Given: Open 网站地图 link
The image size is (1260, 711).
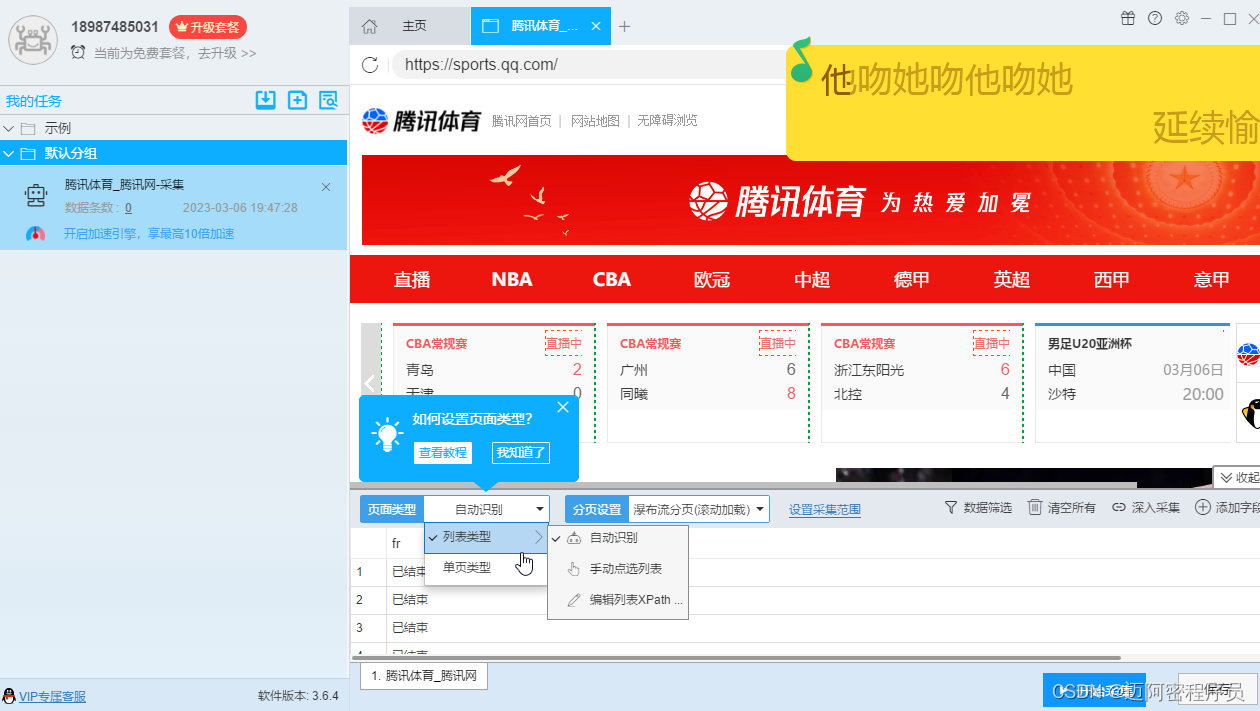Looking at the screenshot, I should click(595, 121).
